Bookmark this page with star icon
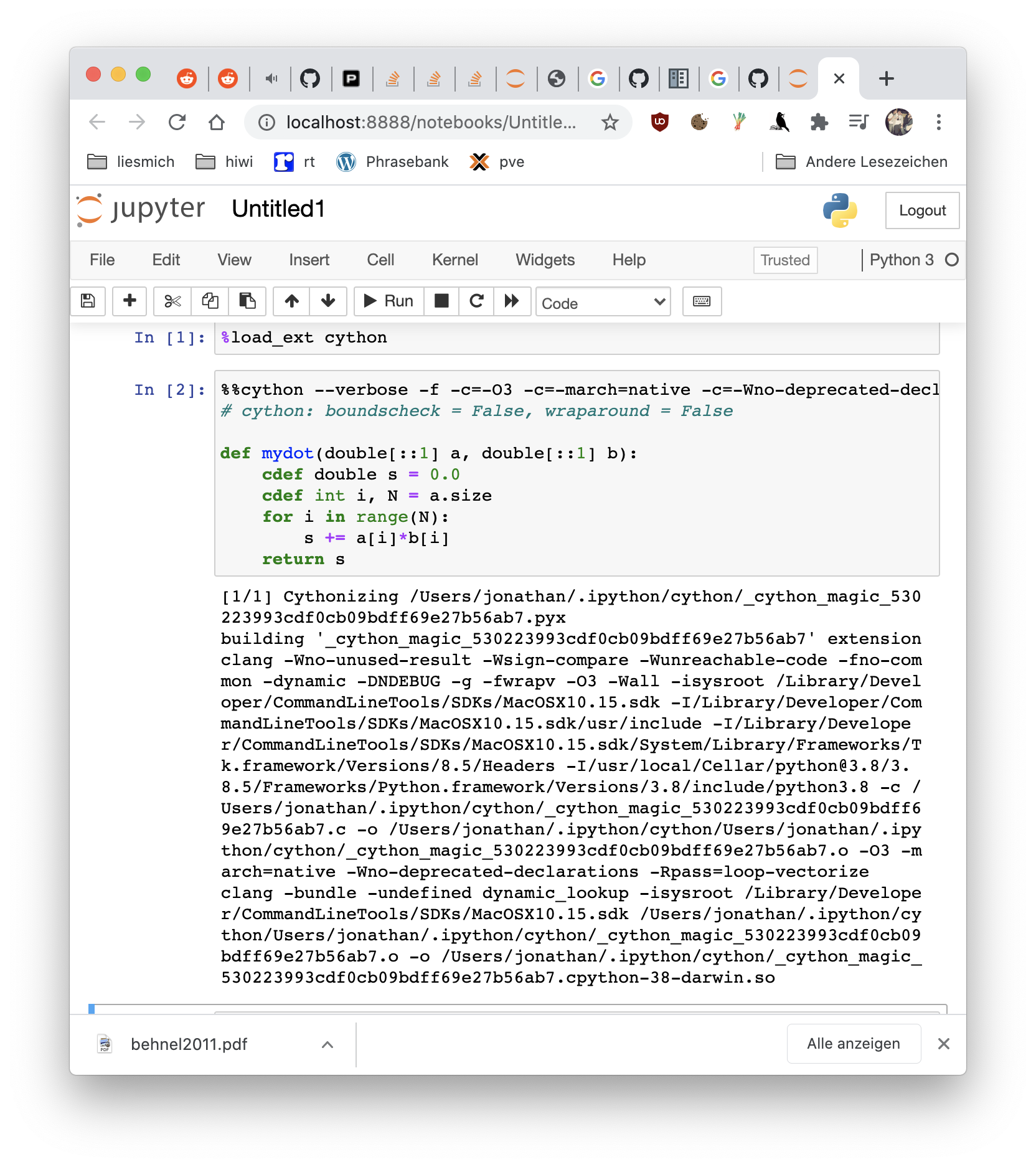The width and height of the screenshot is (1036, 1167). 610,122
